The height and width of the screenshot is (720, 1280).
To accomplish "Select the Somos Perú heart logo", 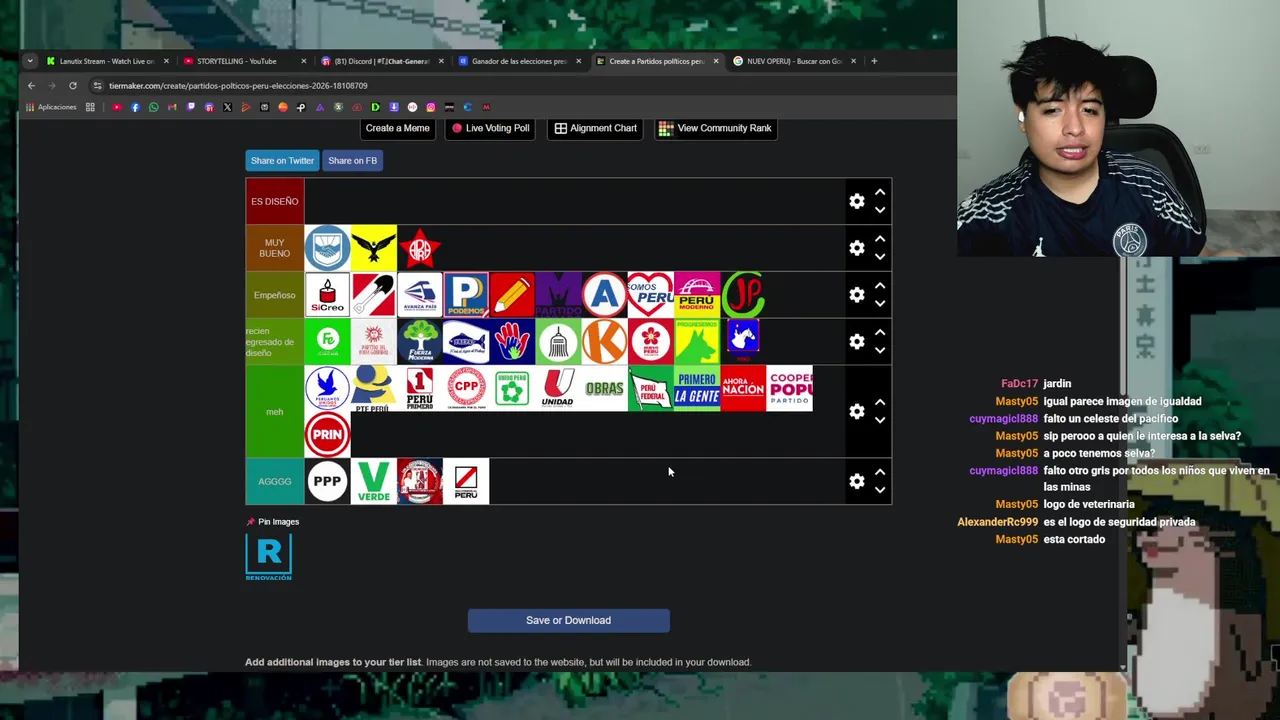I will point(650,295).
